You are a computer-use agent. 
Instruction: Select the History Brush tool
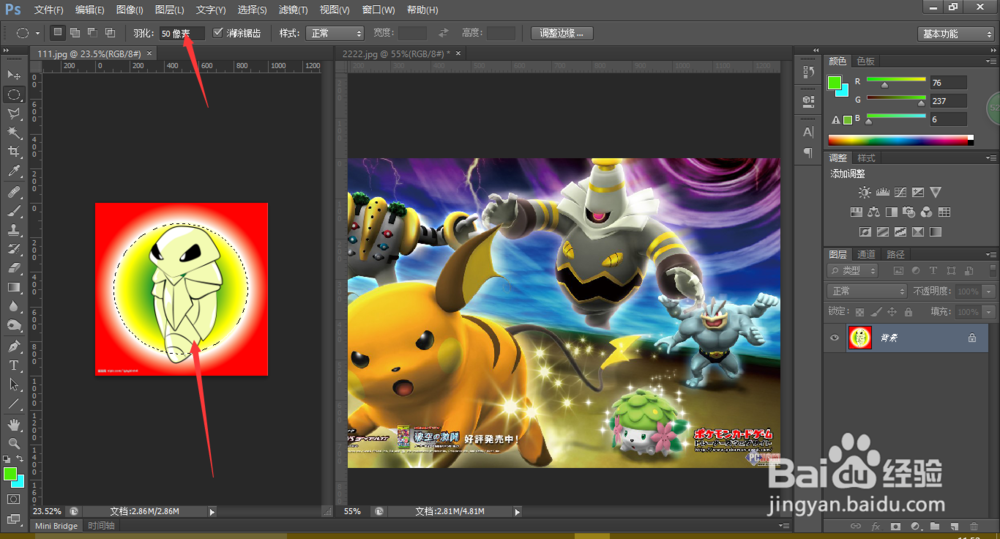(x=13, y=249)
